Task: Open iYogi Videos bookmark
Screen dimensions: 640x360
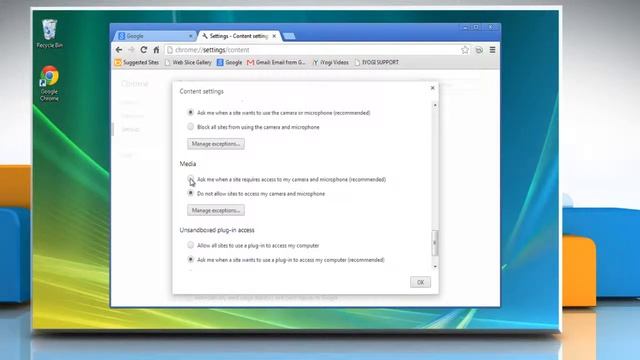Action: pos(331,62)
